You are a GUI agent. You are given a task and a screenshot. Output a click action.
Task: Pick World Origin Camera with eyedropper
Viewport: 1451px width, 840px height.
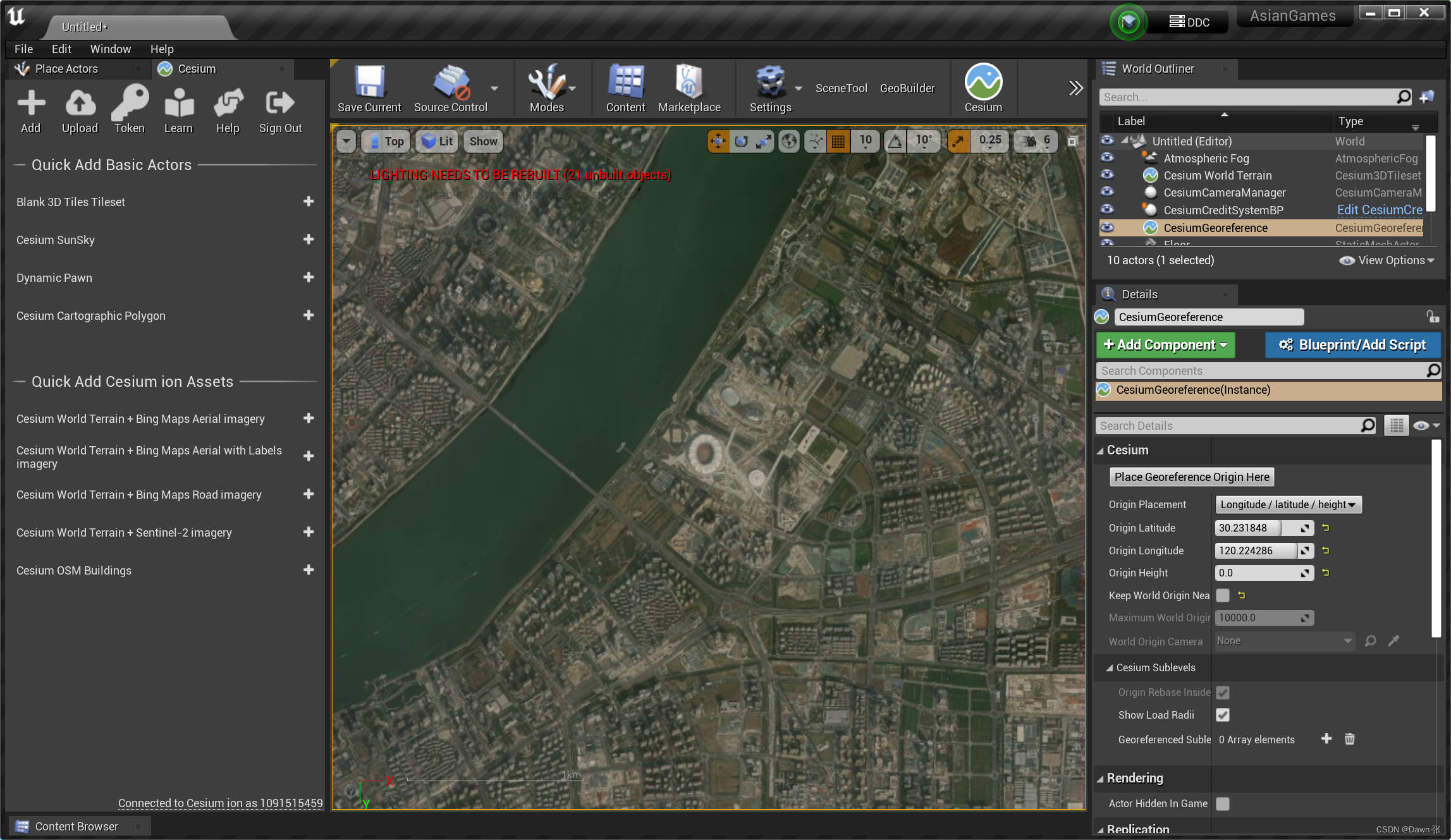[1393, 641]
